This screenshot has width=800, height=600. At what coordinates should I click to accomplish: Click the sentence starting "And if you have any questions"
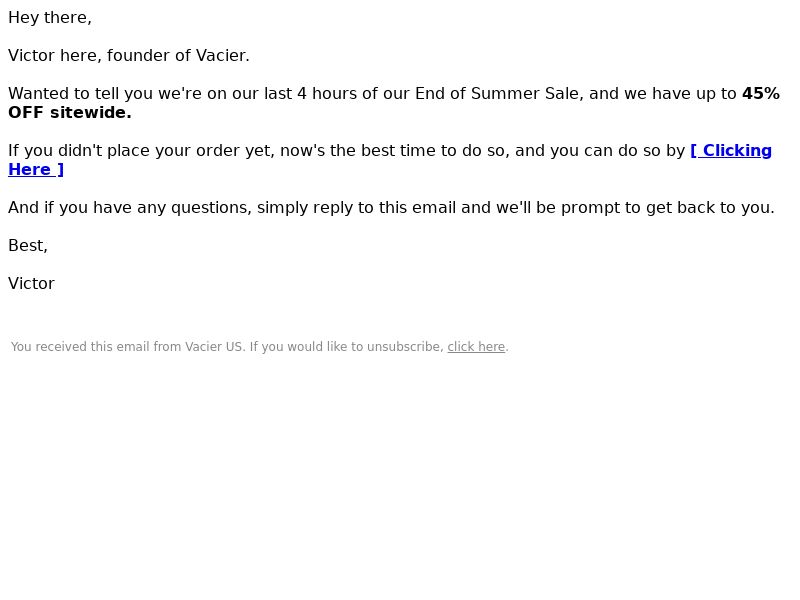click(x=391, y=208)
